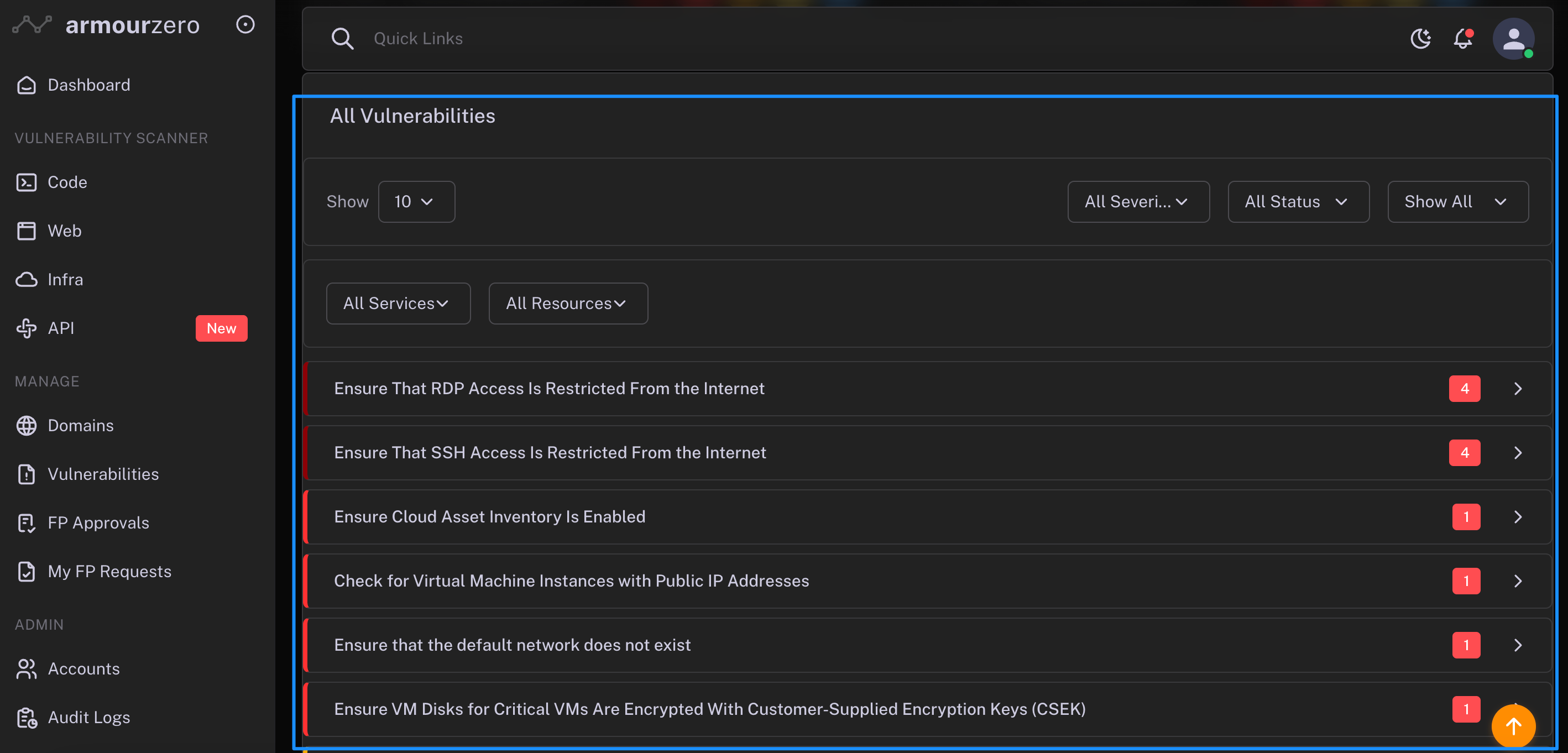Click the search magnifier icon

[342, 38]
